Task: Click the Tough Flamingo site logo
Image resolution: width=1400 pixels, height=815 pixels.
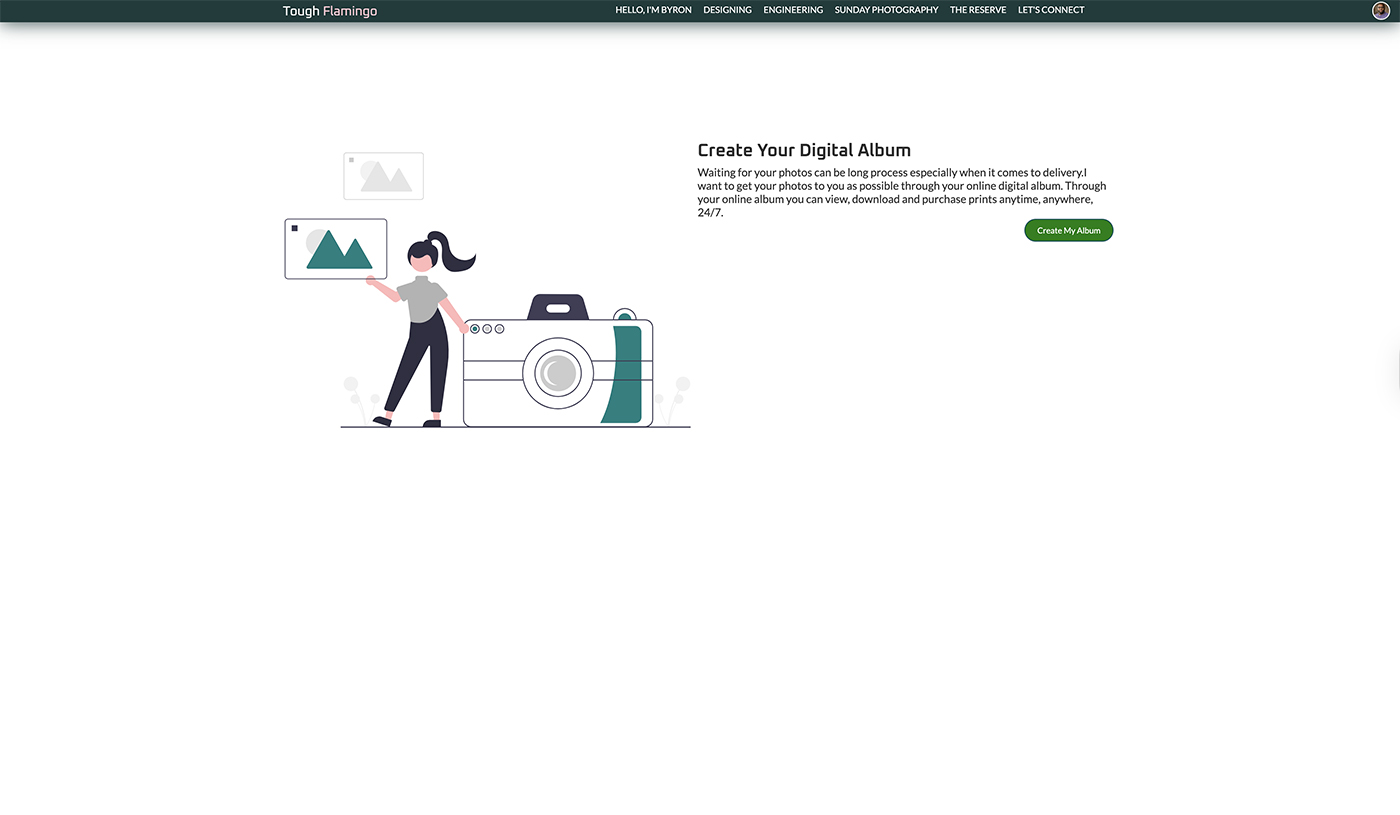Action: tap(329, 11)
